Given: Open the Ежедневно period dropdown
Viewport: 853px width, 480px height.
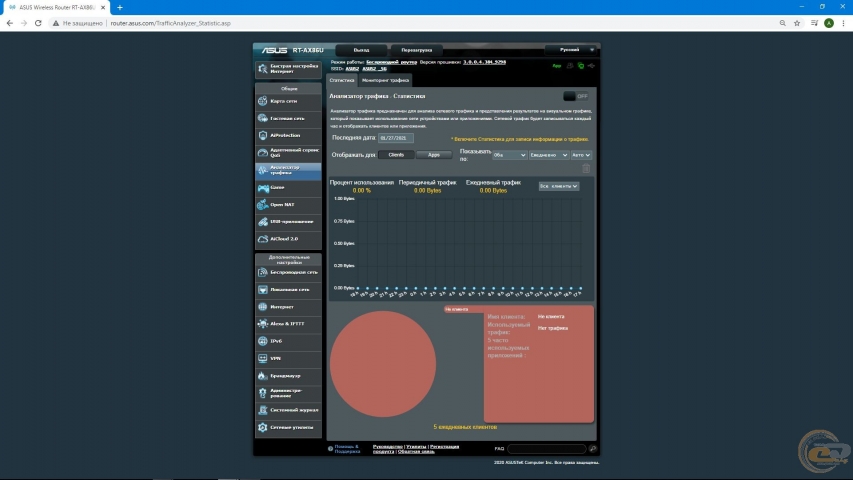Looking at the screenshot, I should [549, 155].
